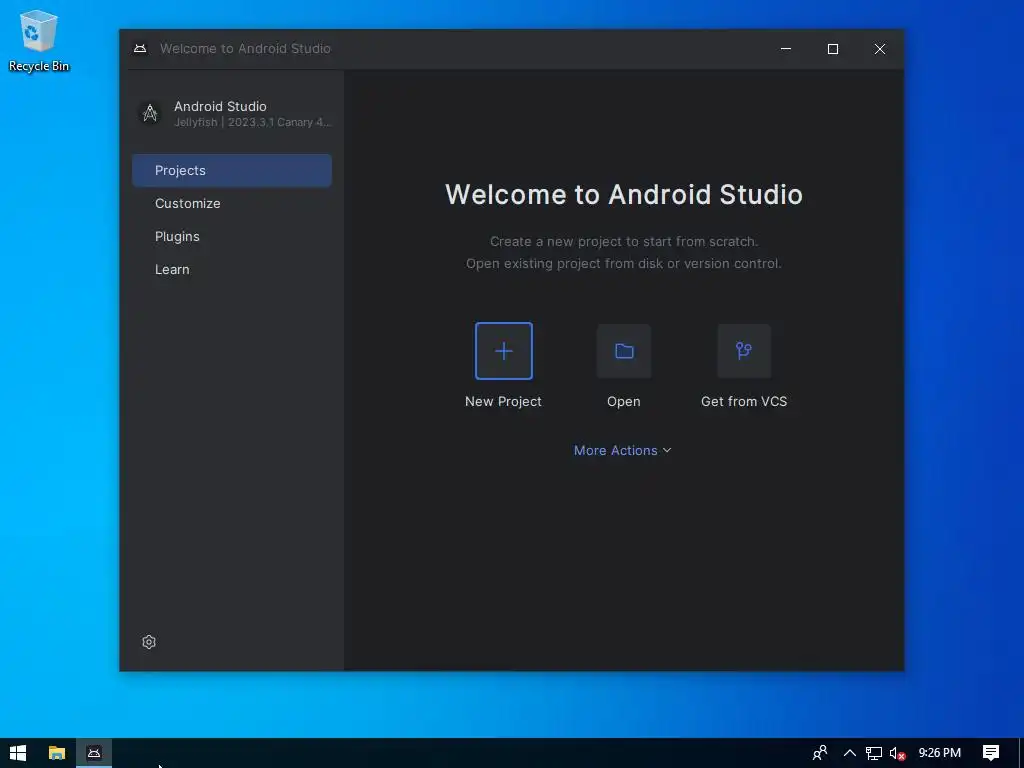The height and width of the screenshot is (768, 1024).
Task: Show hidden tray icons with the chevron
Action: pyautogui.click(x=850, y=753)
